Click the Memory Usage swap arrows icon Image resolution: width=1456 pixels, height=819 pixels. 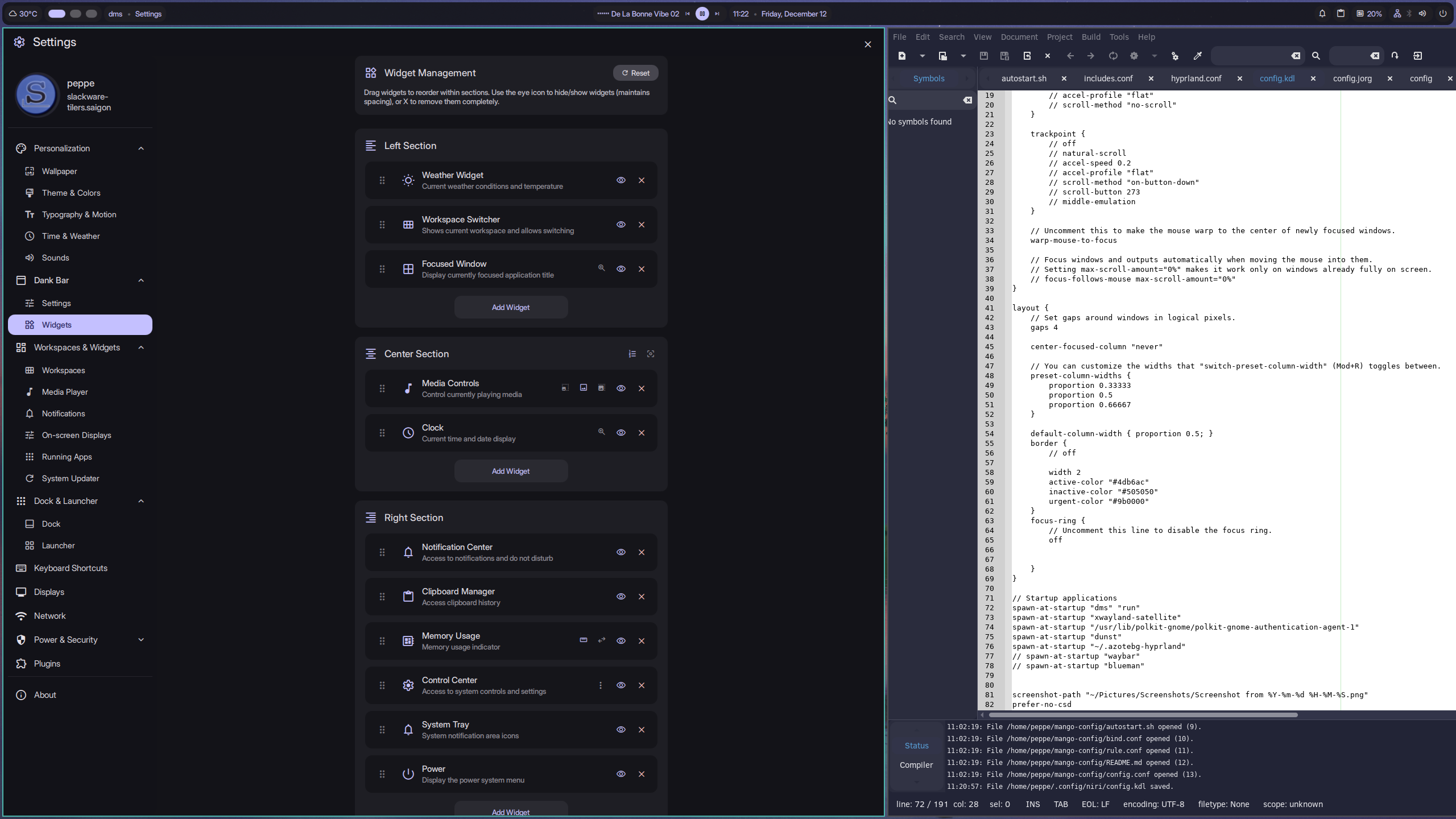click(601, 640)
